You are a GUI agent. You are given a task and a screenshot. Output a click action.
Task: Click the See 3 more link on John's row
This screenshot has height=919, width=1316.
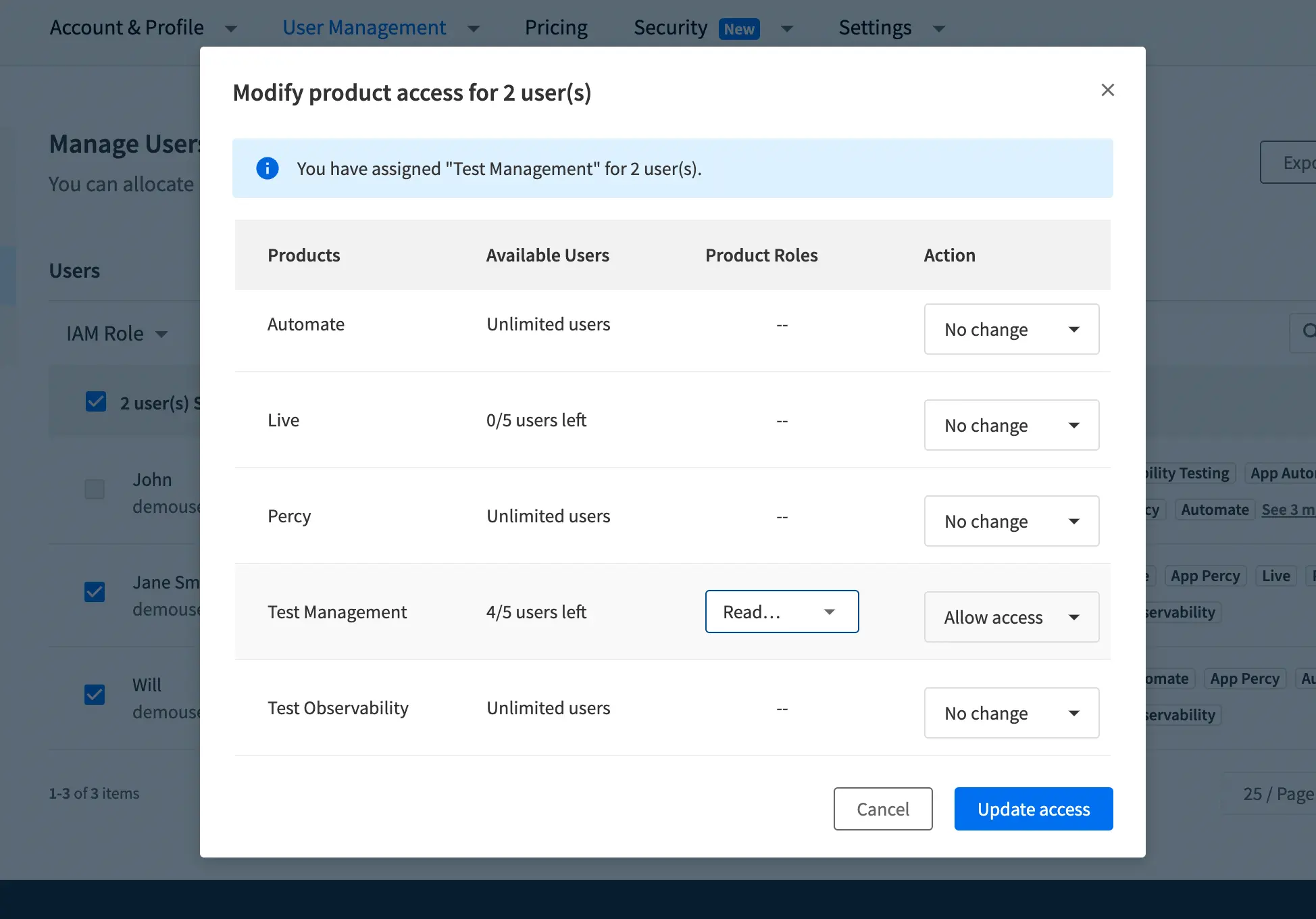(x=1287, y=510)
